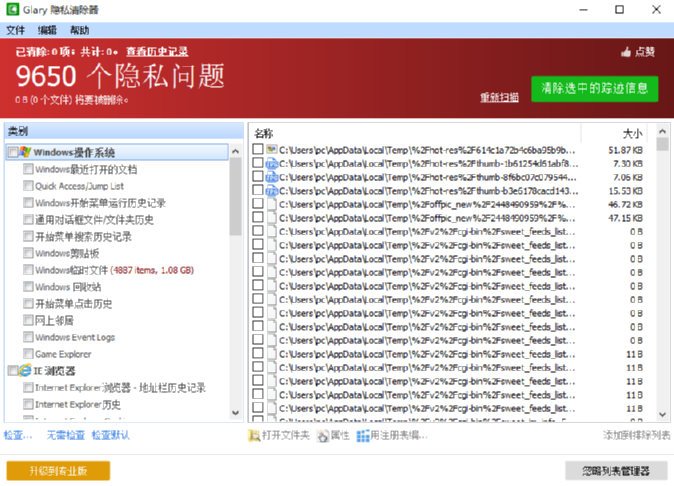The image size is (674, 486).
Task: Check 开始菜单搜索历史记录 option
Action: coord(28,236)
